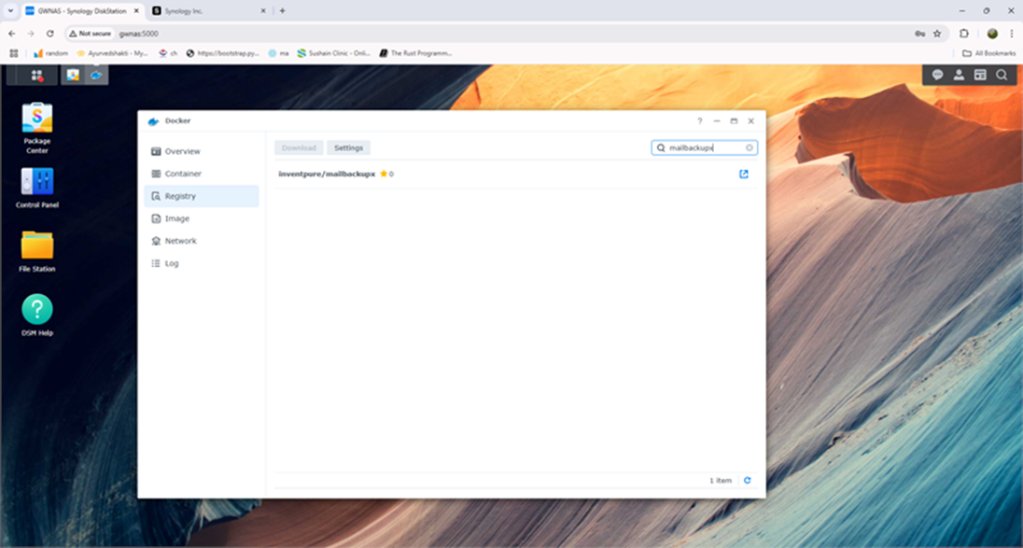Go to Docker Network section
Screen dimensions: 1023x548
[201, 241]
